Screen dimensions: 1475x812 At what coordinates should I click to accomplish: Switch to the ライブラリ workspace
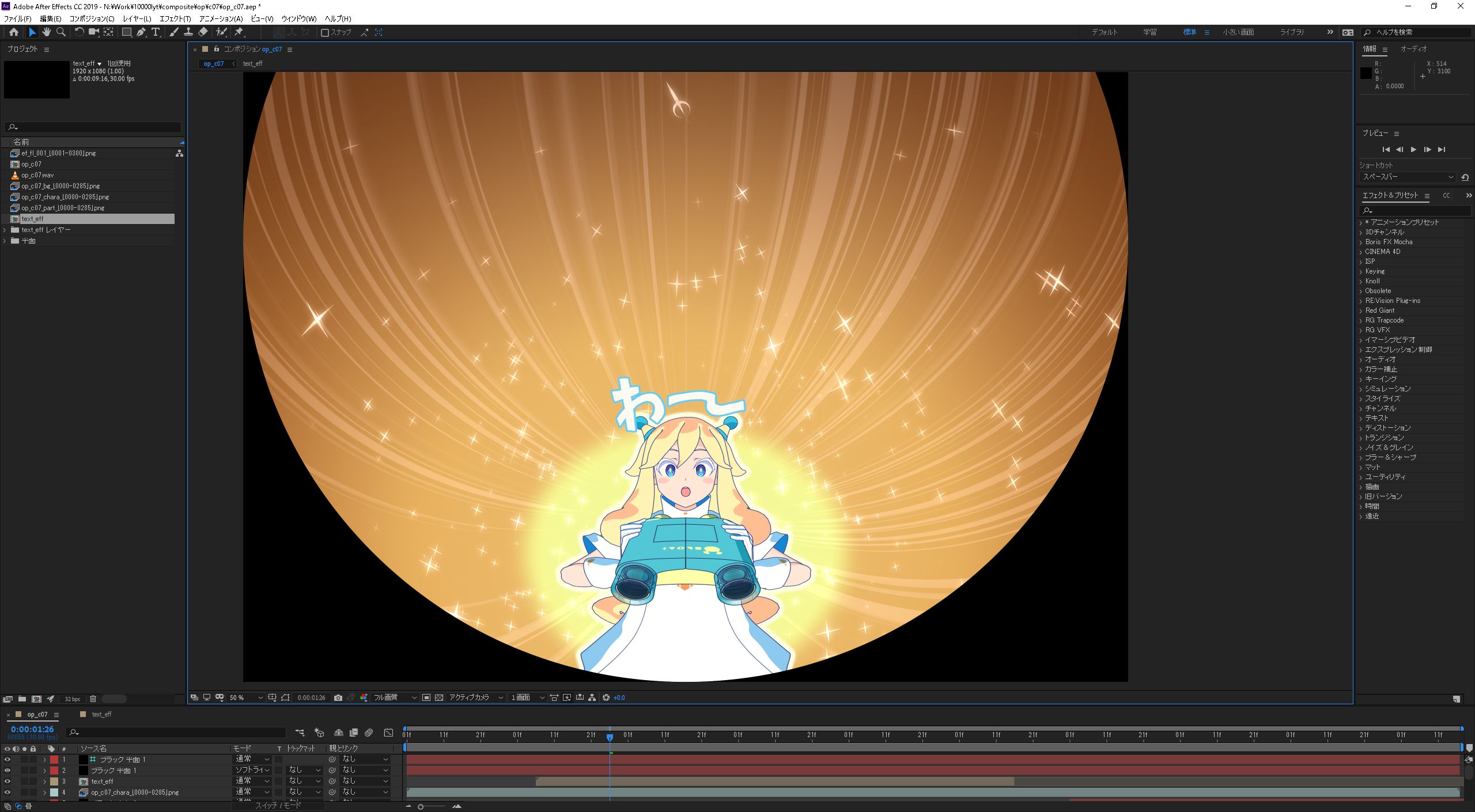[x=1292, y=32]
